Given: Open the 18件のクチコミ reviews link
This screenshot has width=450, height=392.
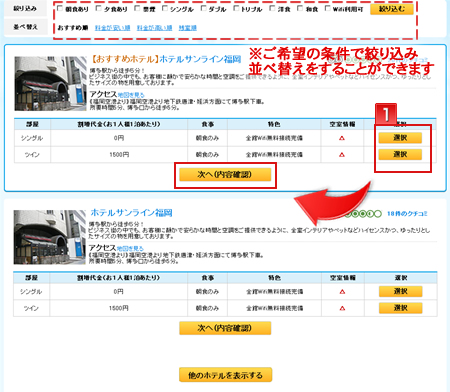Looking at the screenshot, I should [x=407, y=214].
